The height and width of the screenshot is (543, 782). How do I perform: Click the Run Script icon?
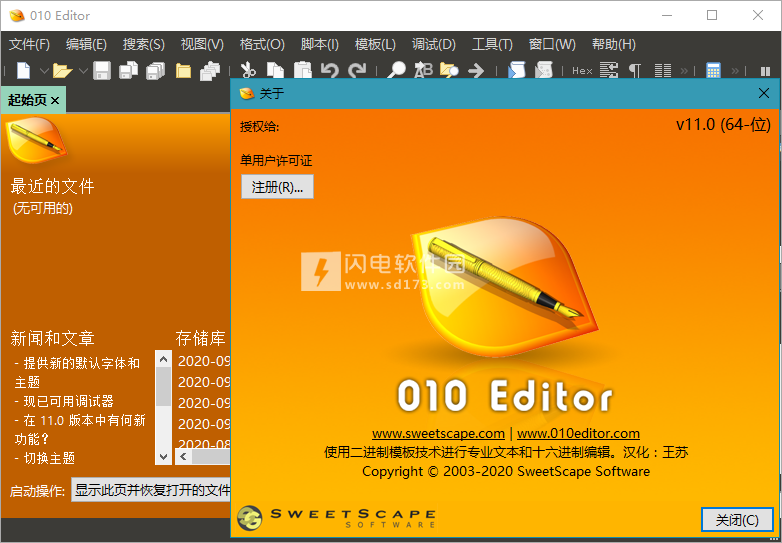pyautogui.click(x=517, y=71)
